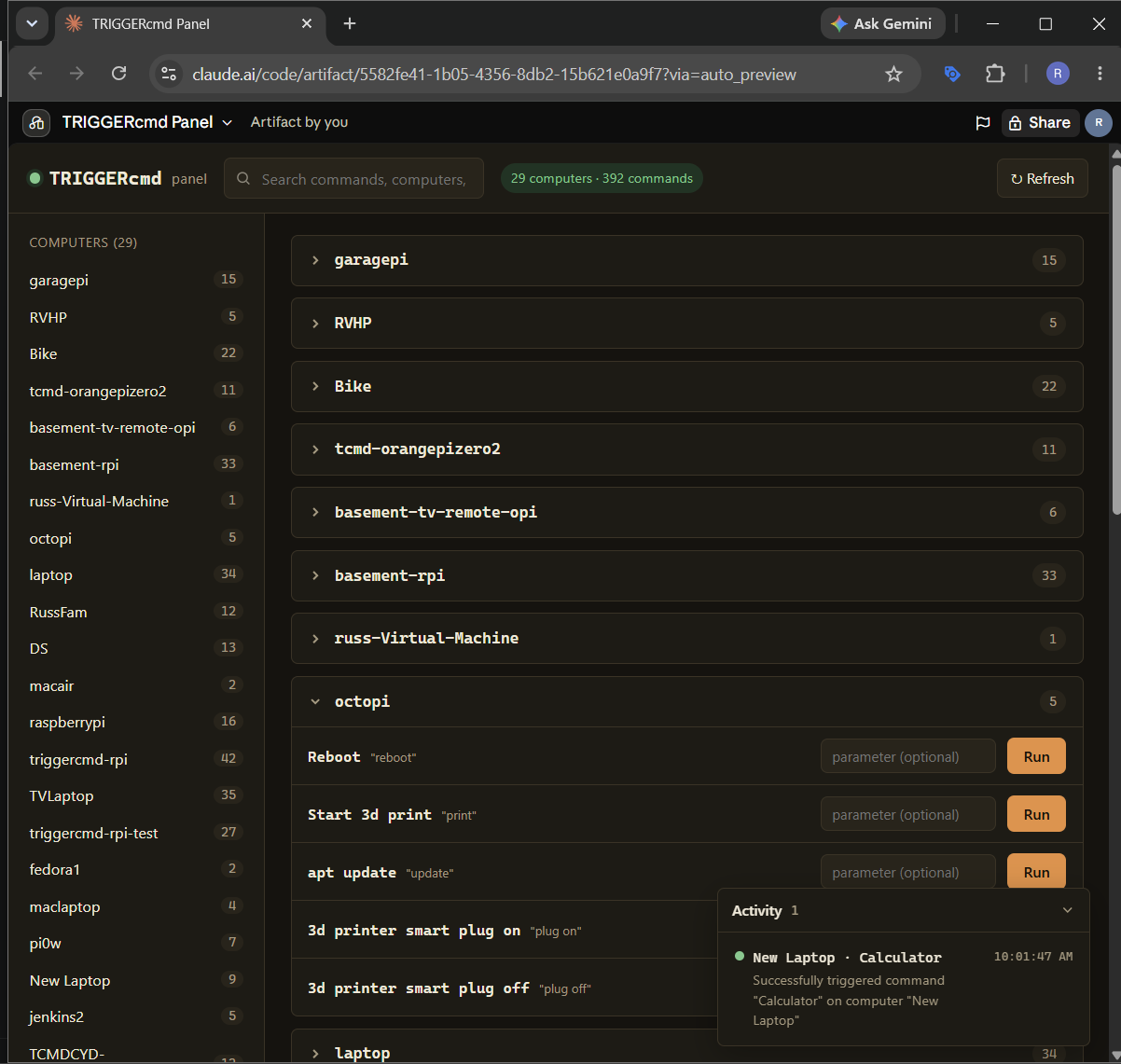Select pi0w in the sidebar

coord(136,943)
